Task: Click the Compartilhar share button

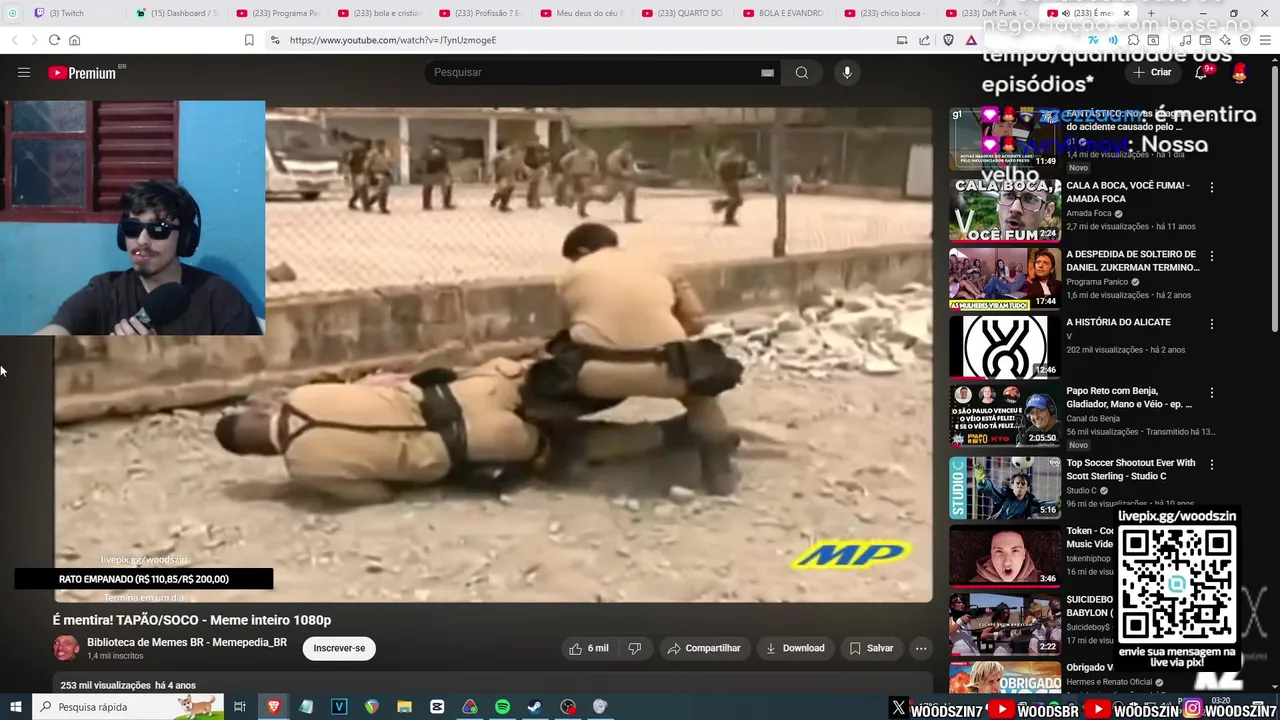Action: [704, 648]
